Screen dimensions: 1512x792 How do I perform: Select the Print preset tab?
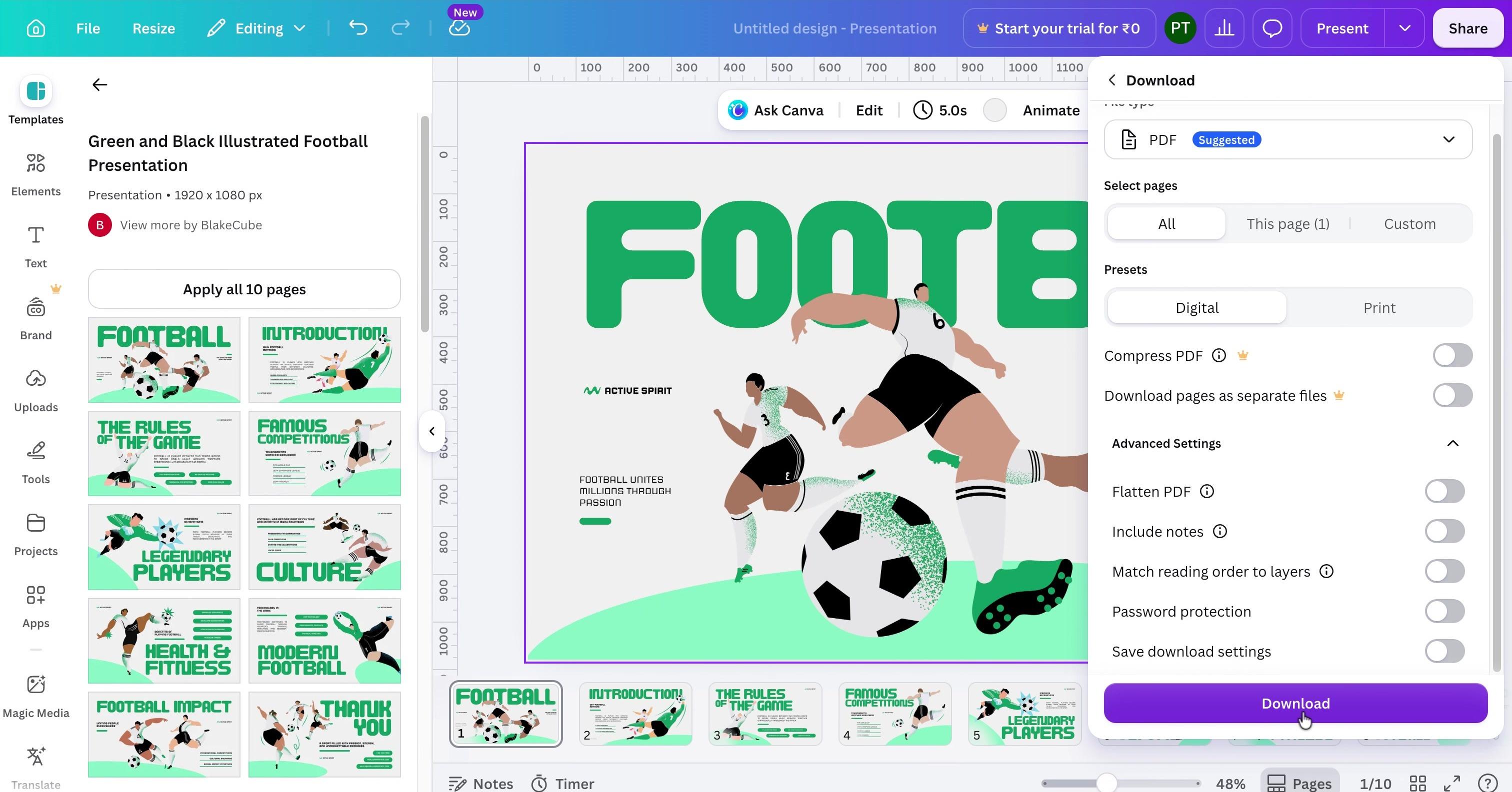coord(1379,307)
